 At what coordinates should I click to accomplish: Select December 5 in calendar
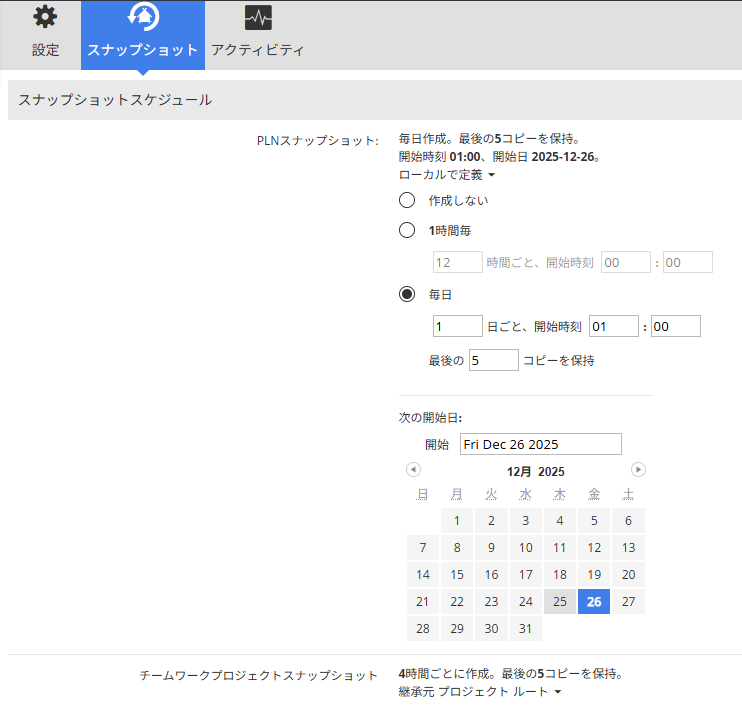(x=594, y=521)
